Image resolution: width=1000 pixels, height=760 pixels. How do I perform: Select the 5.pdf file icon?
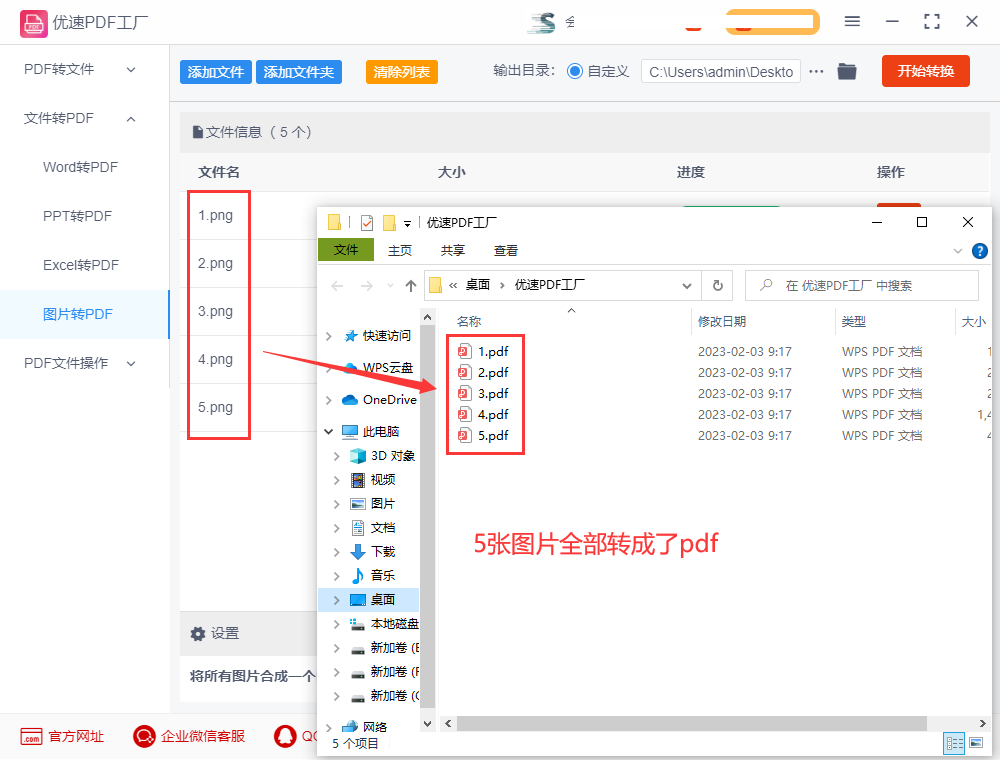point(464,435)
